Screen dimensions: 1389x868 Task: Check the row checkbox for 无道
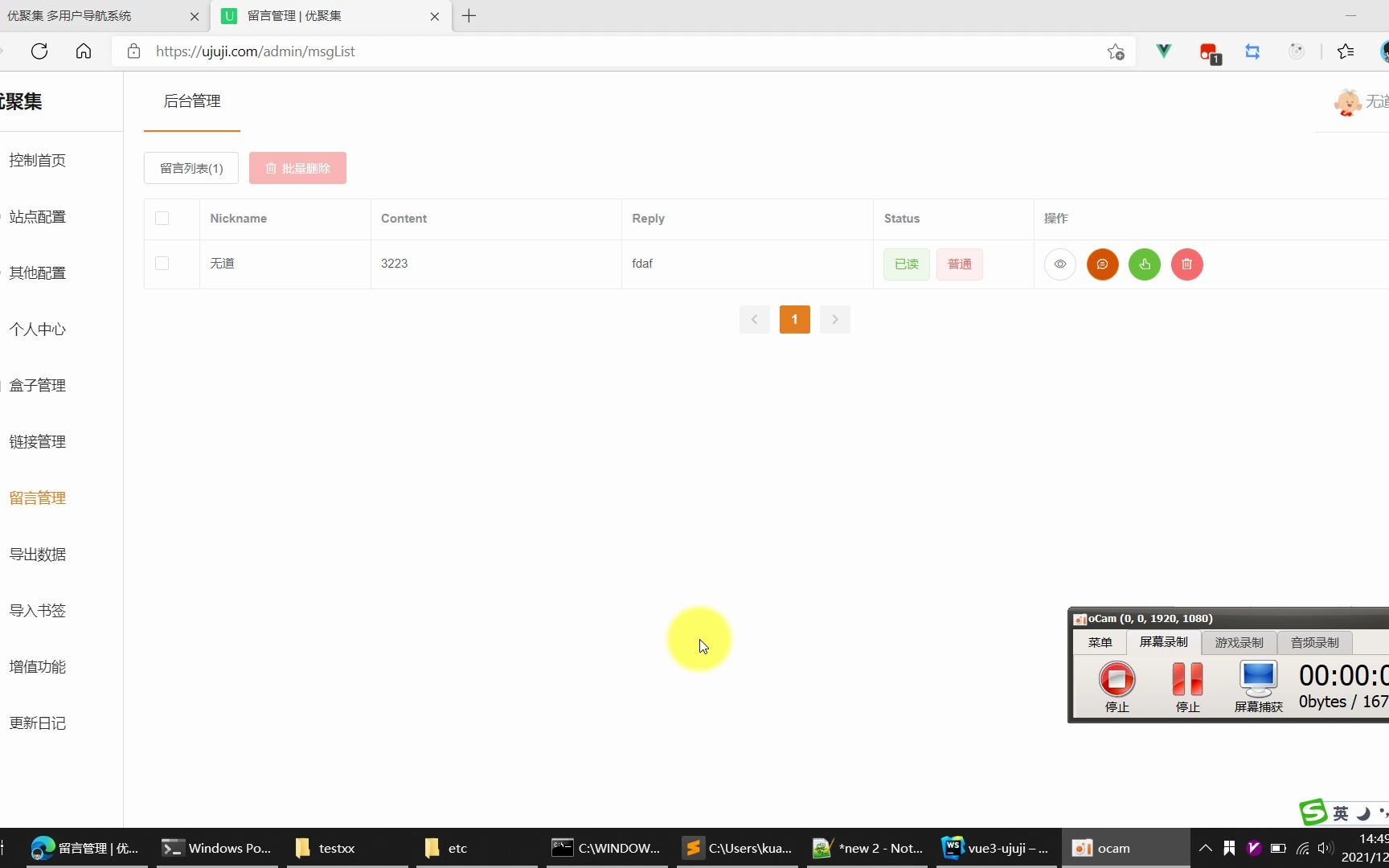(162, 263)
